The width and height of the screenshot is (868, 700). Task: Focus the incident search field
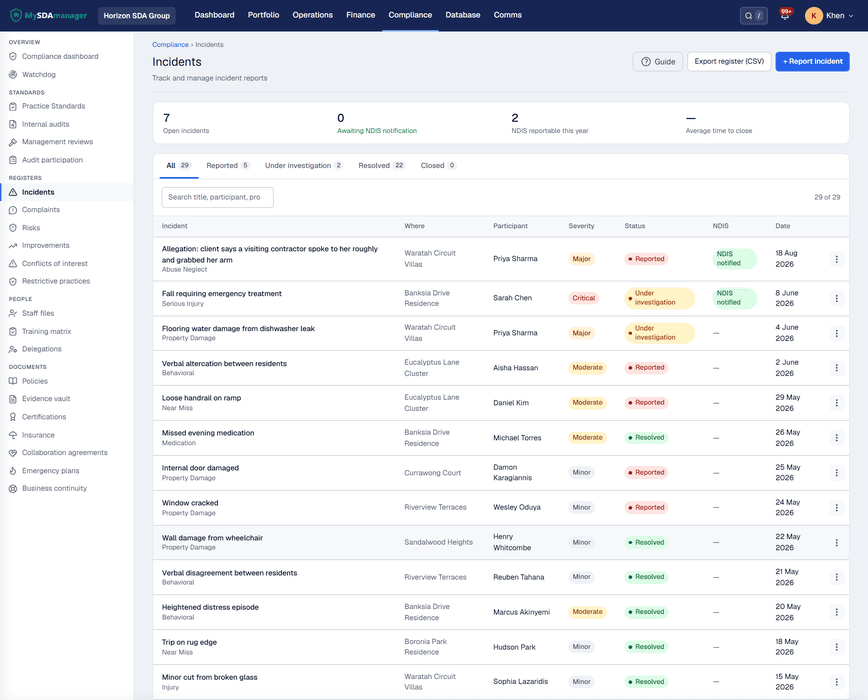click(x=218, y=198)
